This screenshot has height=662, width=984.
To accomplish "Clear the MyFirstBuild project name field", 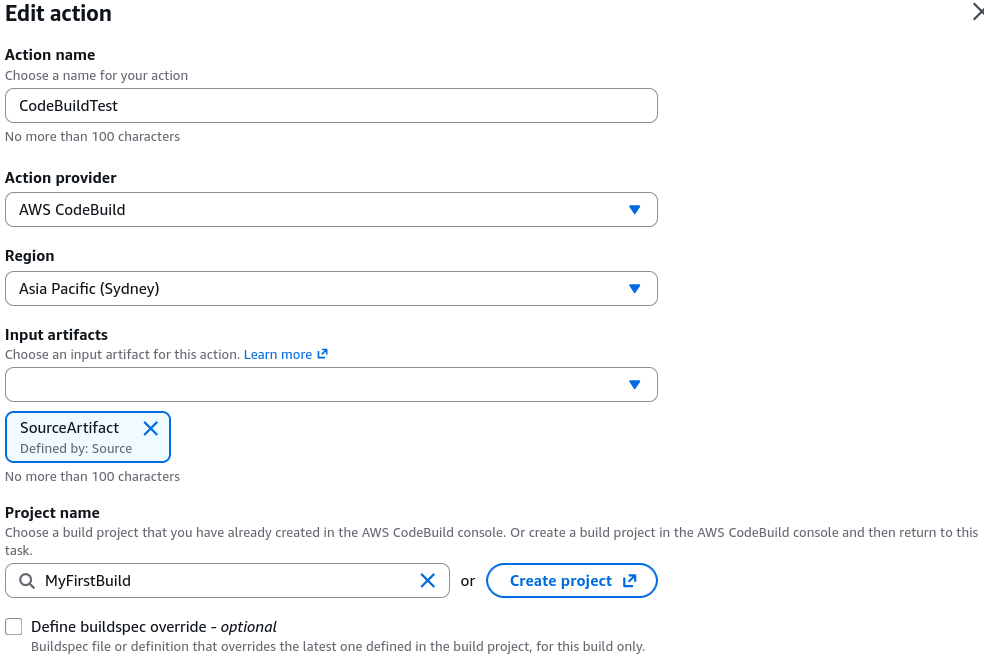I will (427, 580).
